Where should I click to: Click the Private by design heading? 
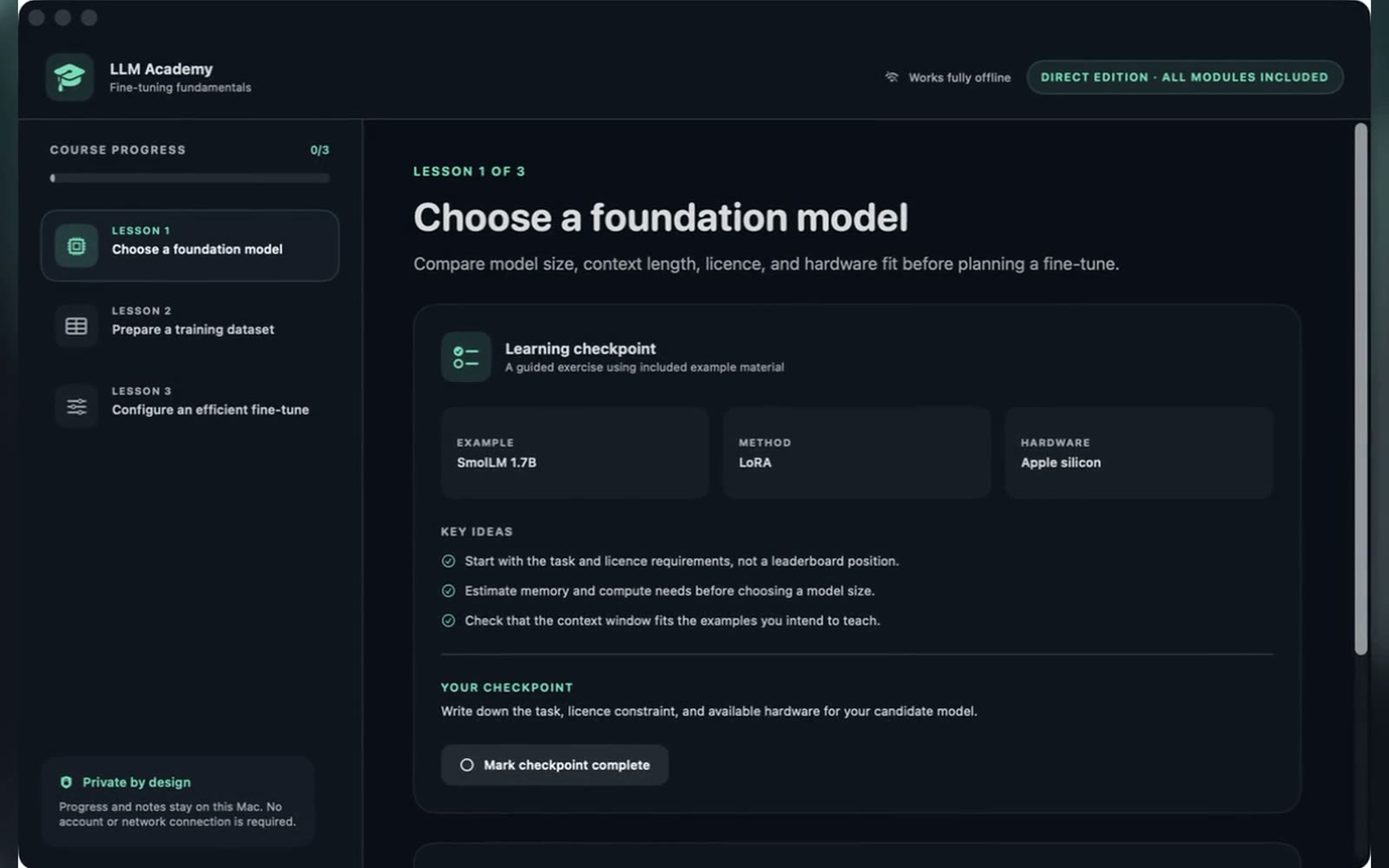tap(136, 782)
